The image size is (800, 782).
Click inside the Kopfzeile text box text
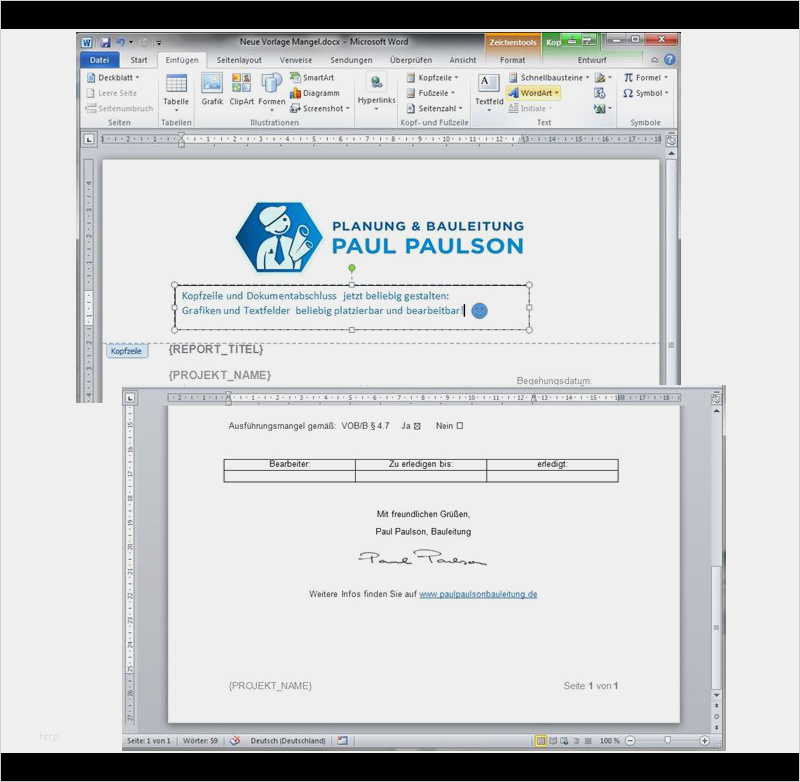click(322, 303)
